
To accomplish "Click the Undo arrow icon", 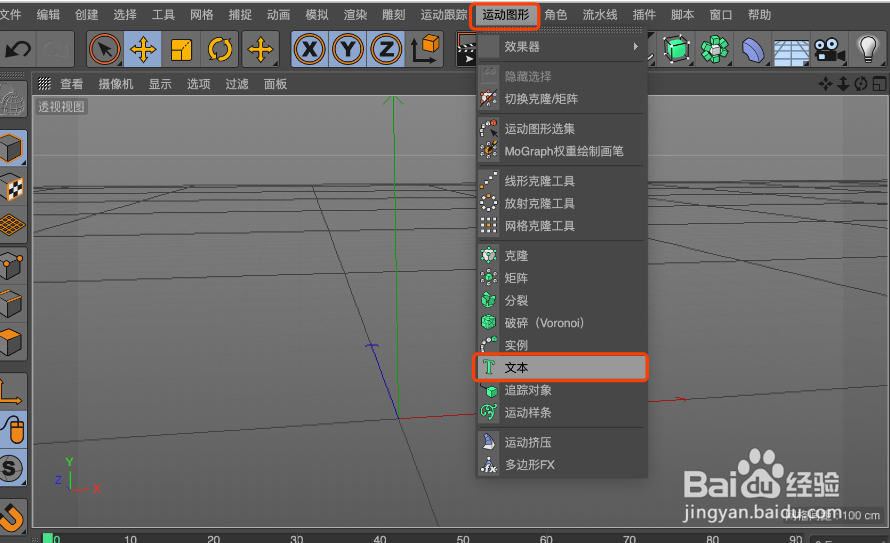I will 18,49.
